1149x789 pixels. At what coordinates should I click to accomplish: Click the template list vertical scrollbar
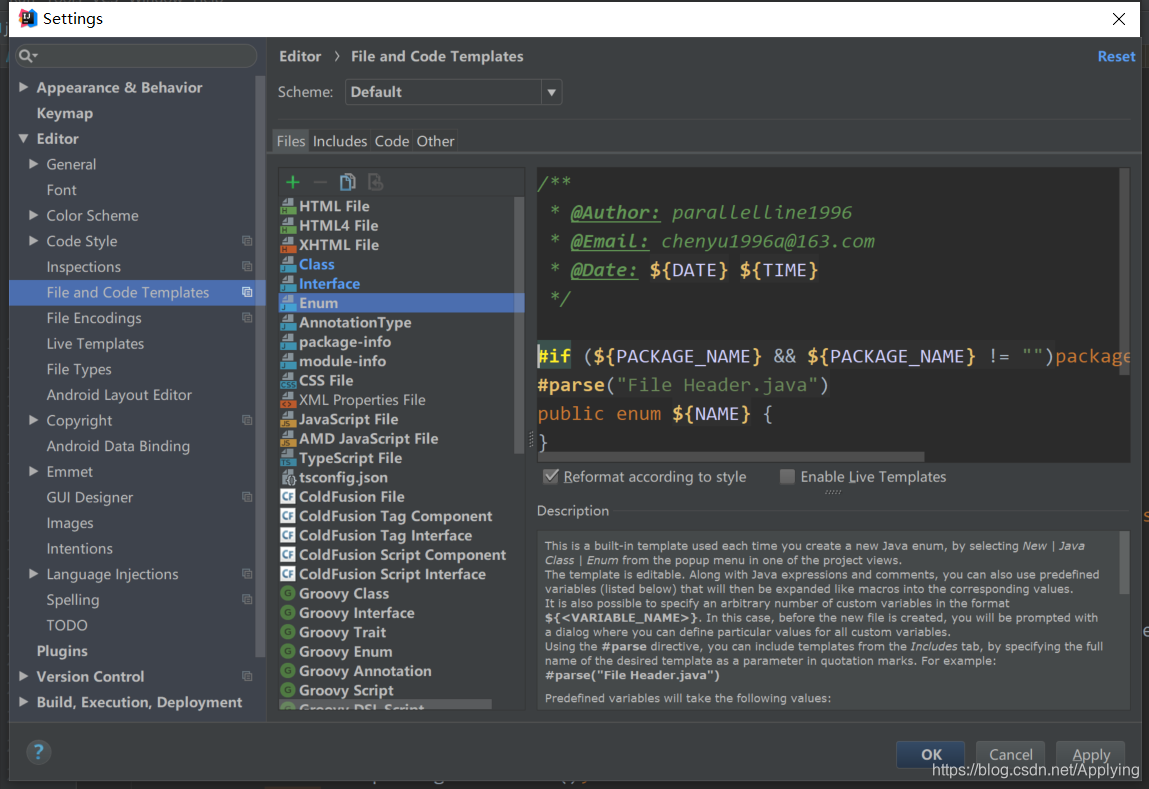click(x=520, y=325)
